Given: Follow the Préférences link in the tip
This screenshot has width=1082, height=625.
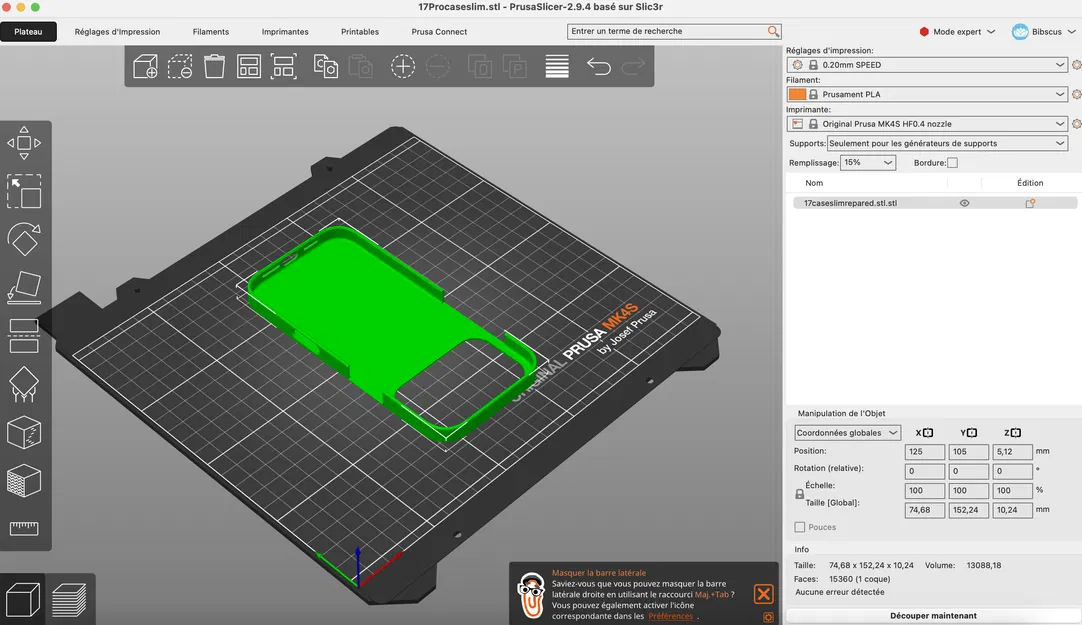Looking at the screenshot, I should (670, 616).
